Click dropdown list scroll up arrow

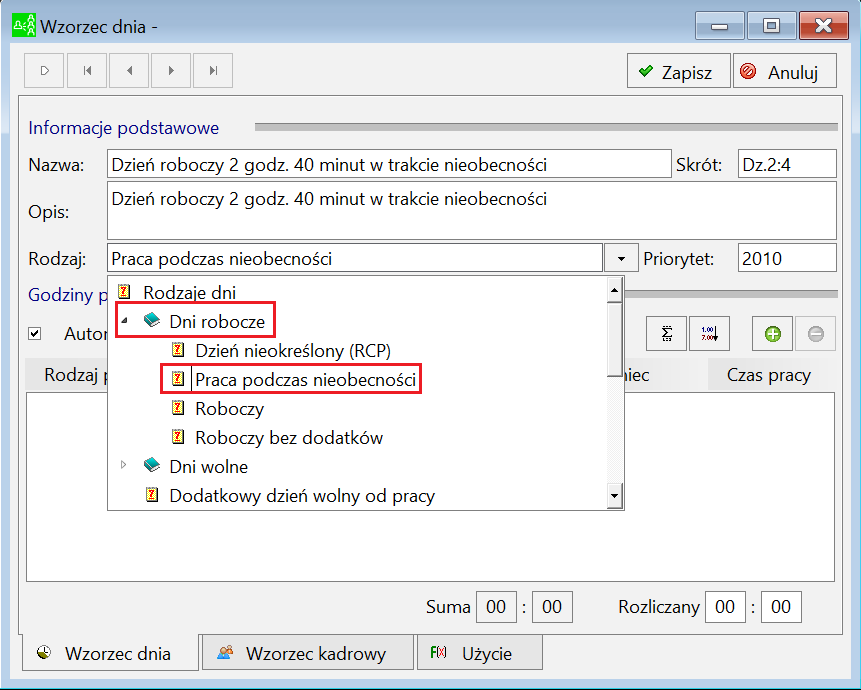614,290
